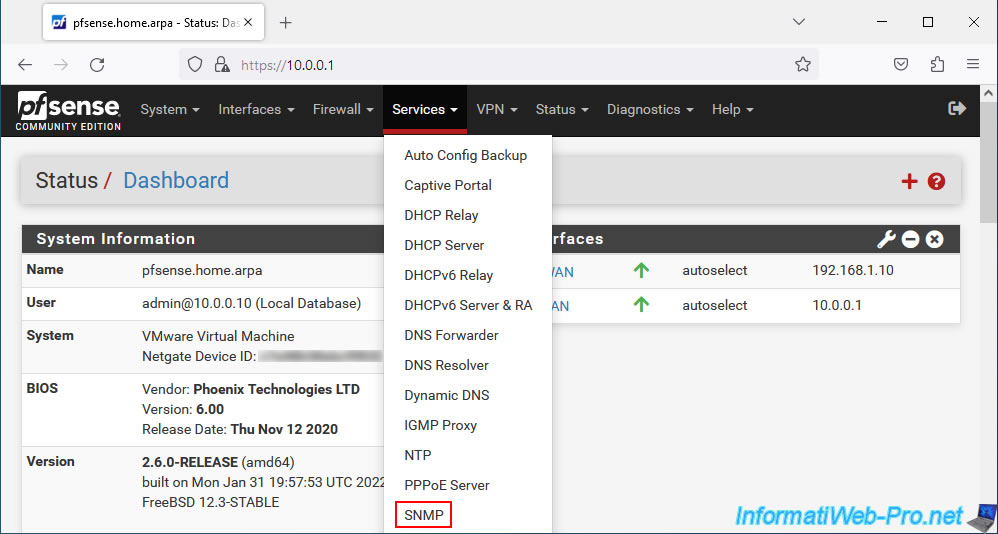Select SNMP from Services menu
Image resolution: width=998 pixels, height=534 pixels.
424,515
